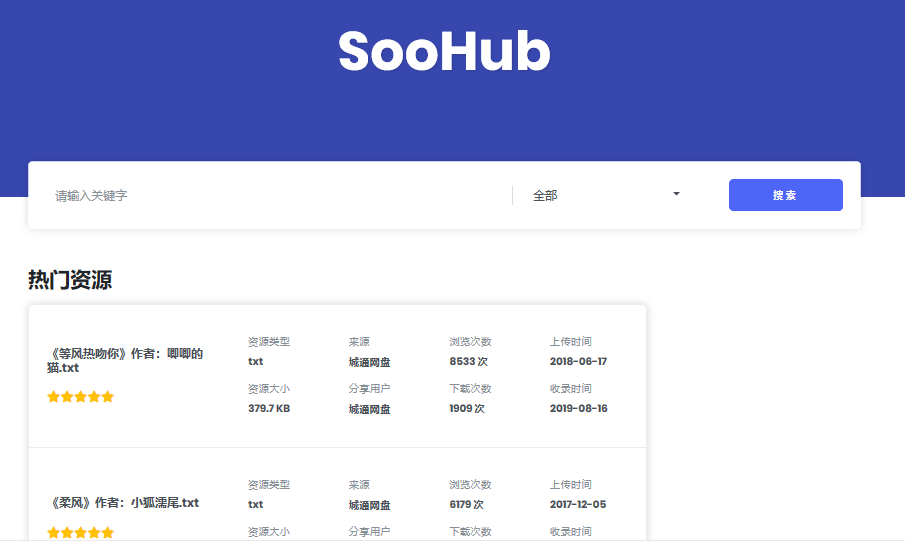Click the 搜索 button
The width and height of the screenshot is (905, 545).
pos(786,195)
